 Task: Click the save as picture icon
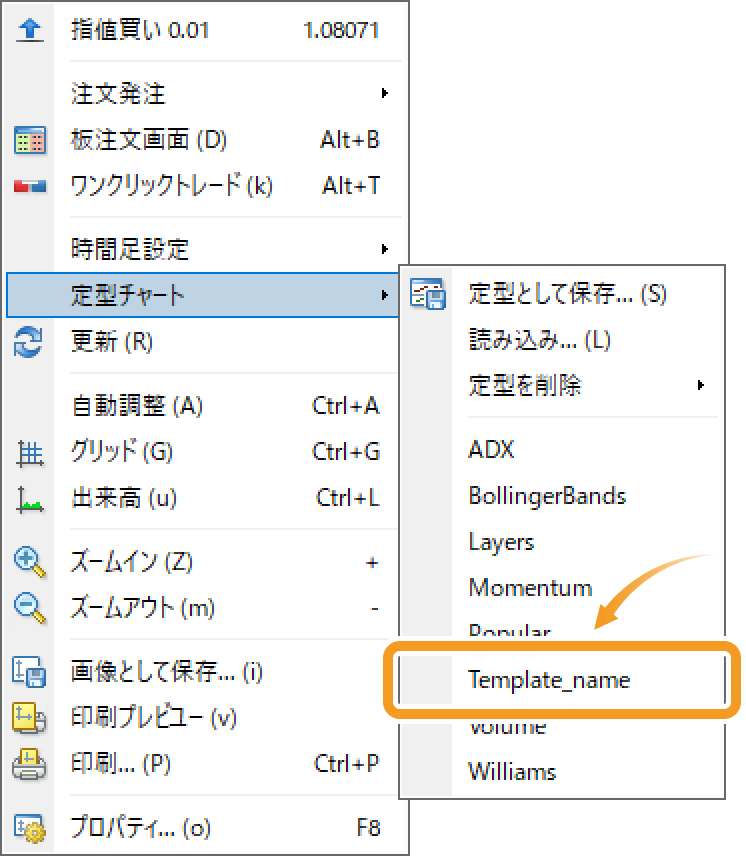pyautogui.click(x=29, y=671)
